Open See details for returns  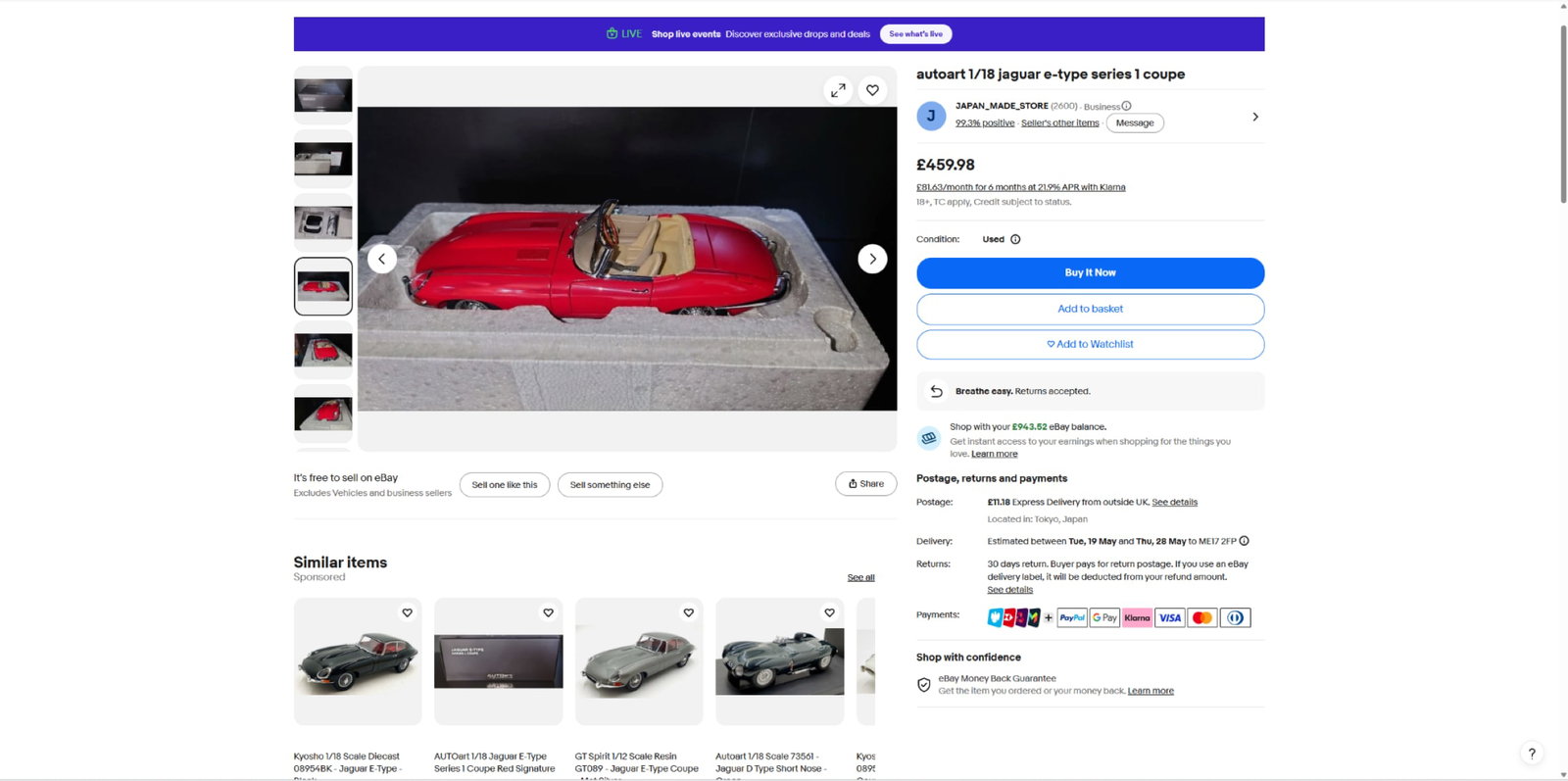1009,590
